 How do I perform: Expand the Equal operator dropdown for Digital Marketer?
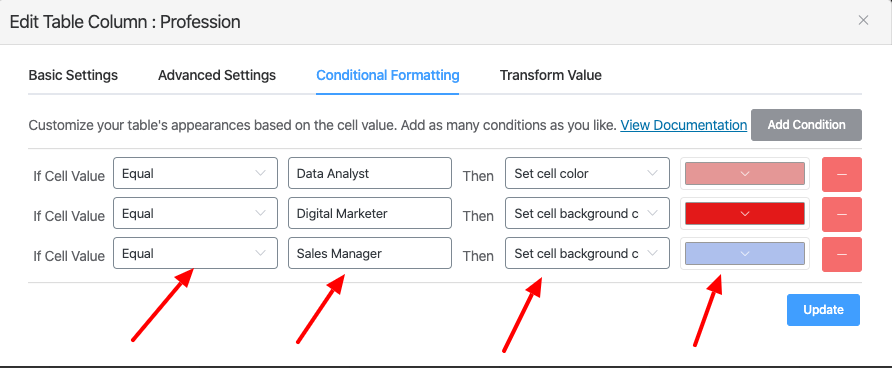pos(195,213)
